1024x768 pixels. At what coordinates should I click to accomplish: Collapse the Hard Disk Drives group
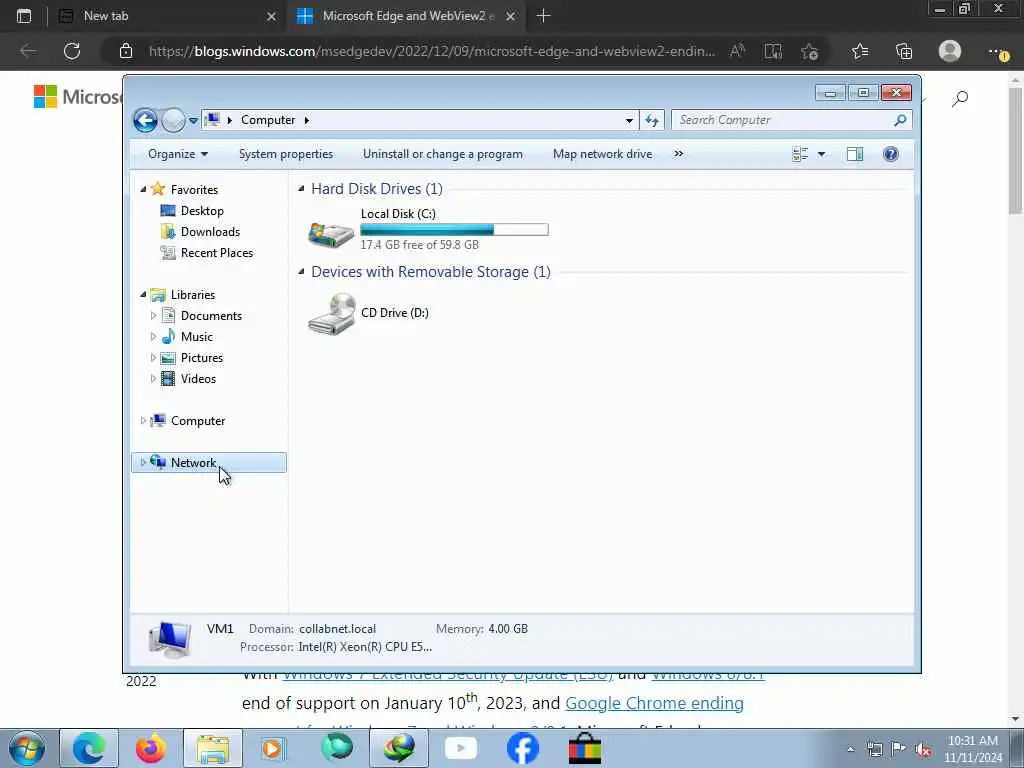[x=301, y=189]
